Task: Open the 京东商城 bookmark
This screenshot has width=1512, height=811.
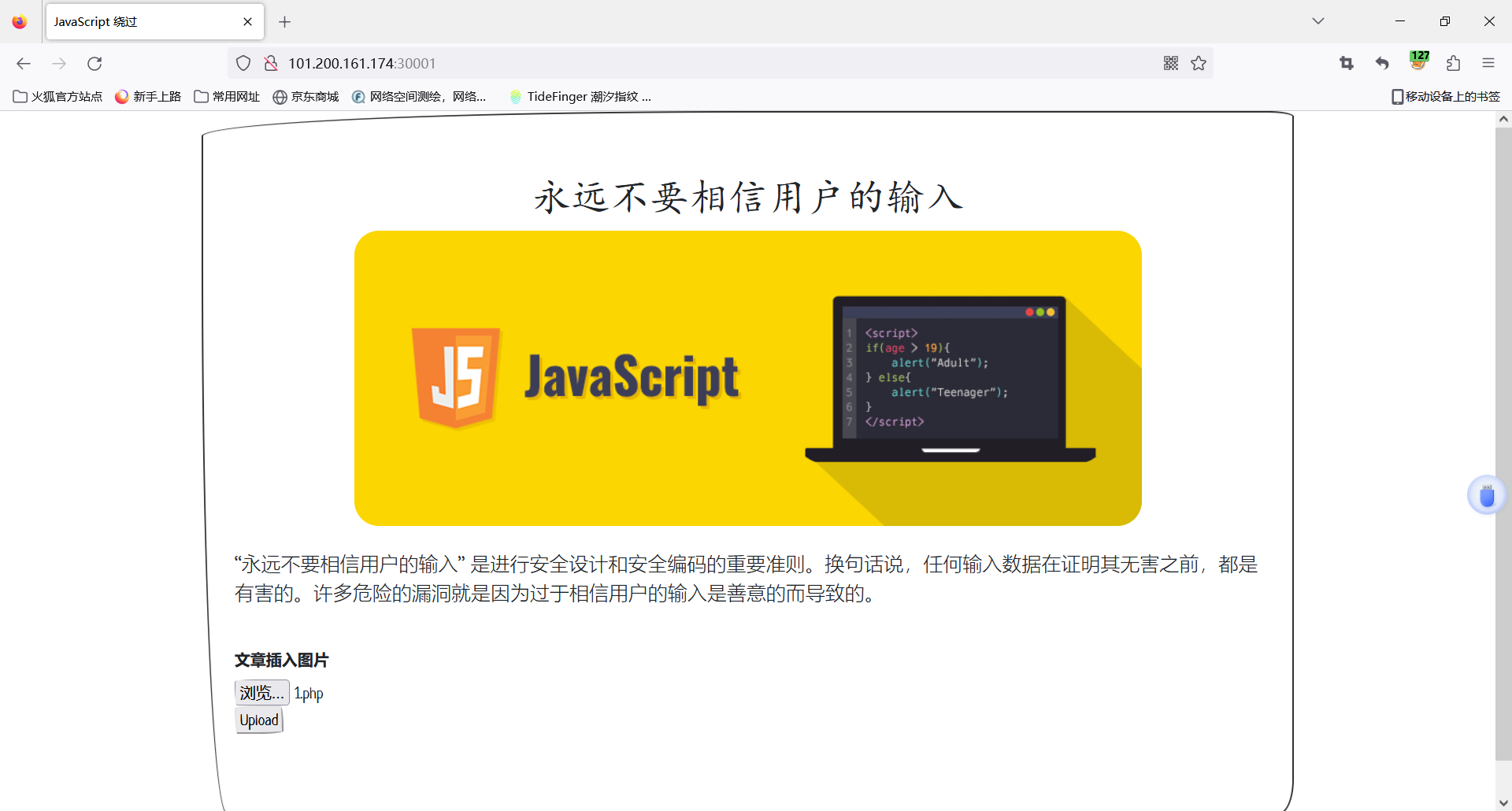Action: (306, 97)
